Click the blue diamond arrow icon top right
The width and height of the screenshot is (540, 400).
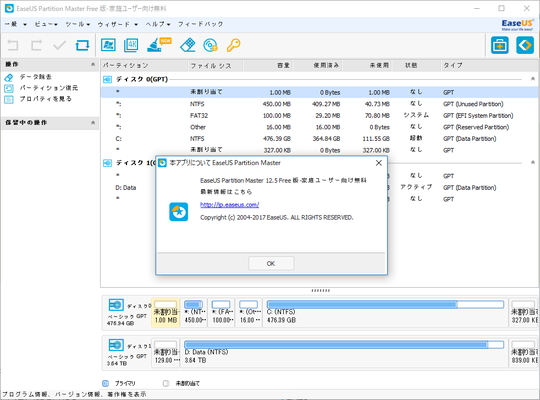(525, 45)
